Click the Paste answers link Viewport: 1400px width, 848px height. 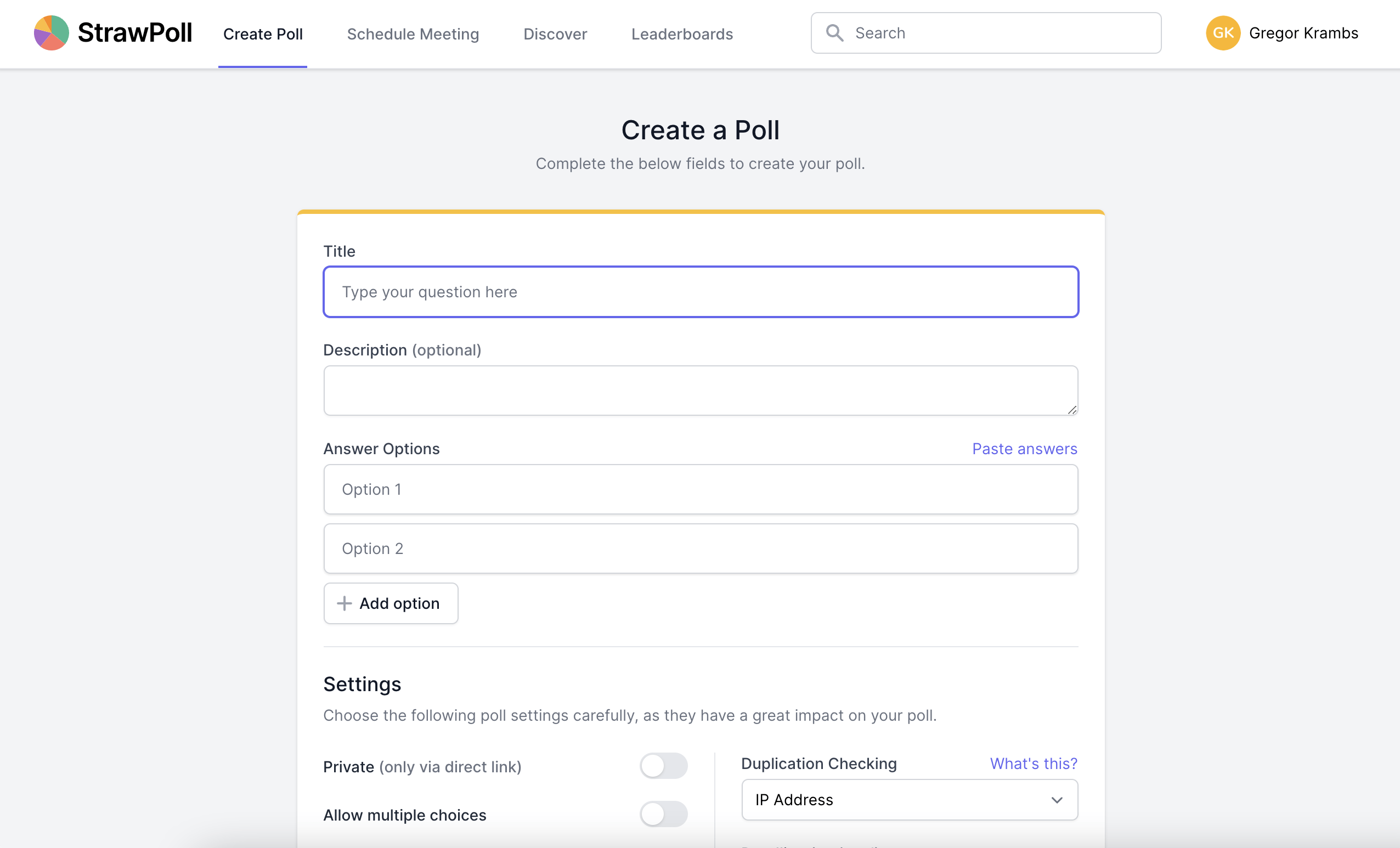pos(1025,448)
